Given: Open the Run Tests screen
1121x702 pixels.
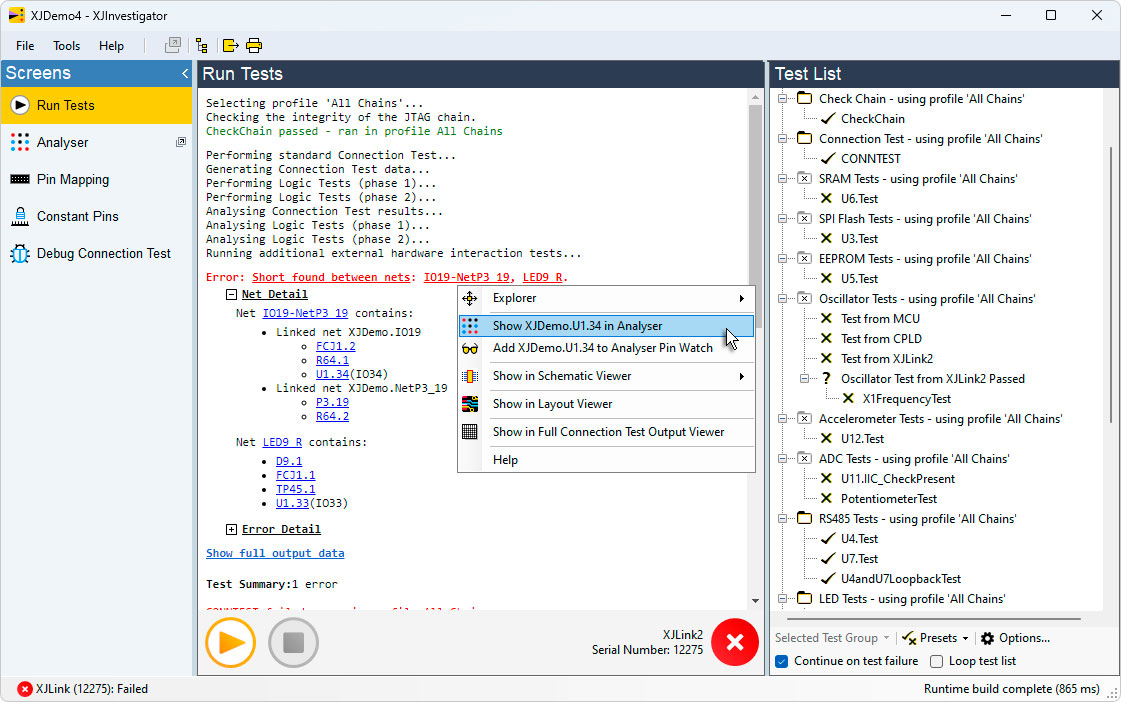Looking at the screenshot, I should point(96,105).
